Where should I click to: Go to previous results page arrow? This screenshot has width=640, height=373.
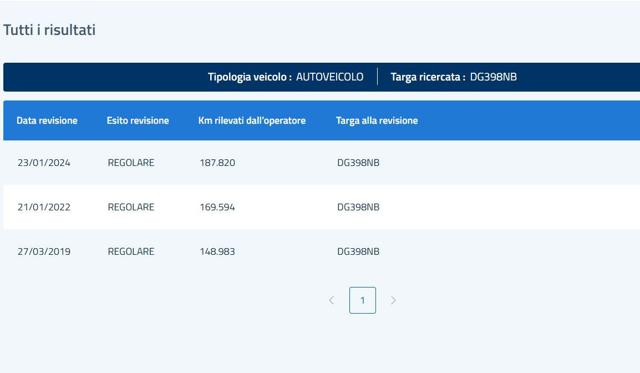point(331,300)
